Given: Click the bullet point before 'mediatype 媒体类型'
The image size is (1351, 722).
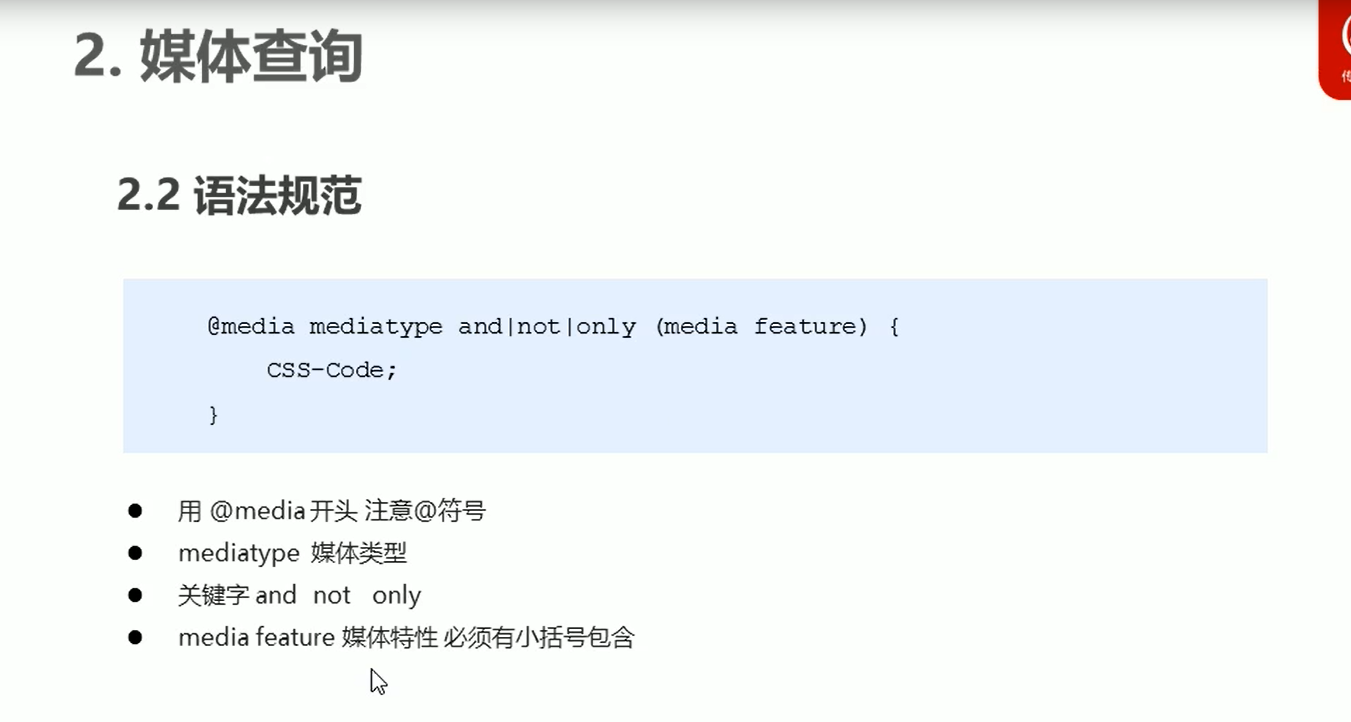Looking at the screenshot, I should pos(135,553).
